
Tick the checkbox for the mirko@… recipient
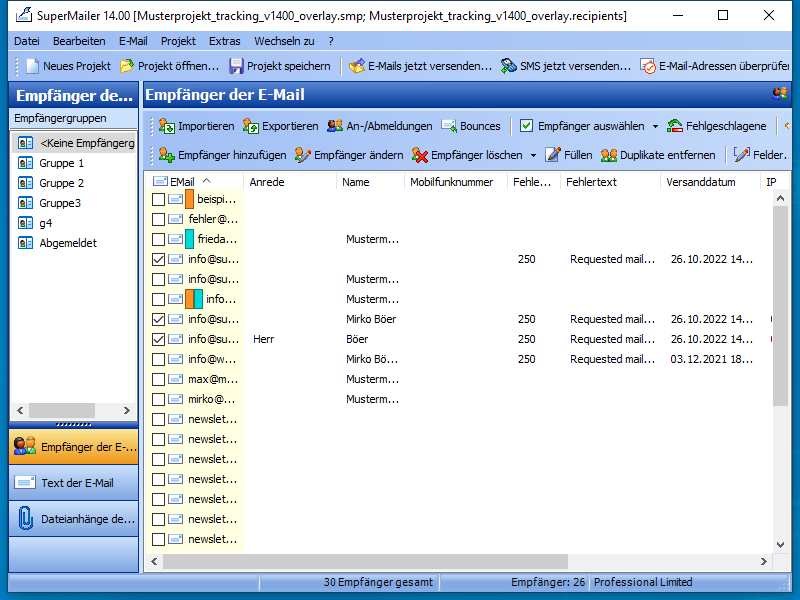coord(158,399)
